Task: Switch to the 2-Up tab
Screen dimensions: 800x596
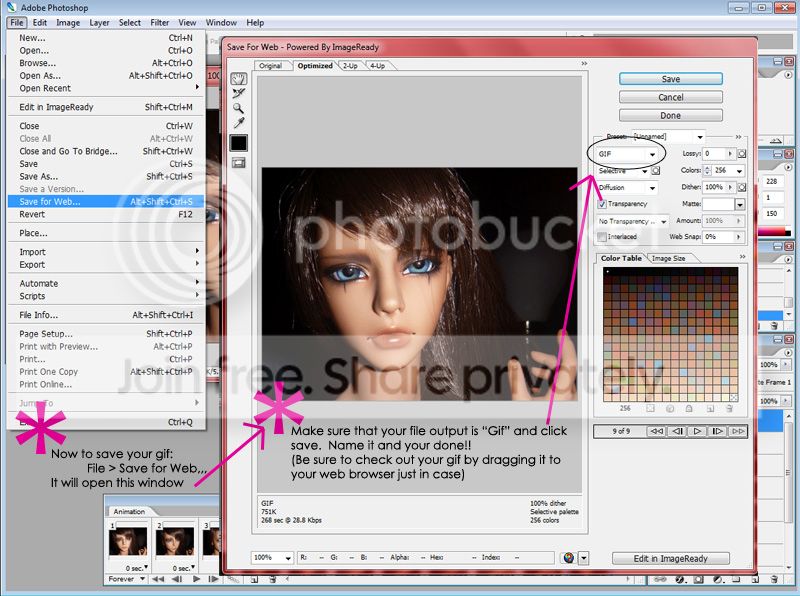Action: [350, 66]
